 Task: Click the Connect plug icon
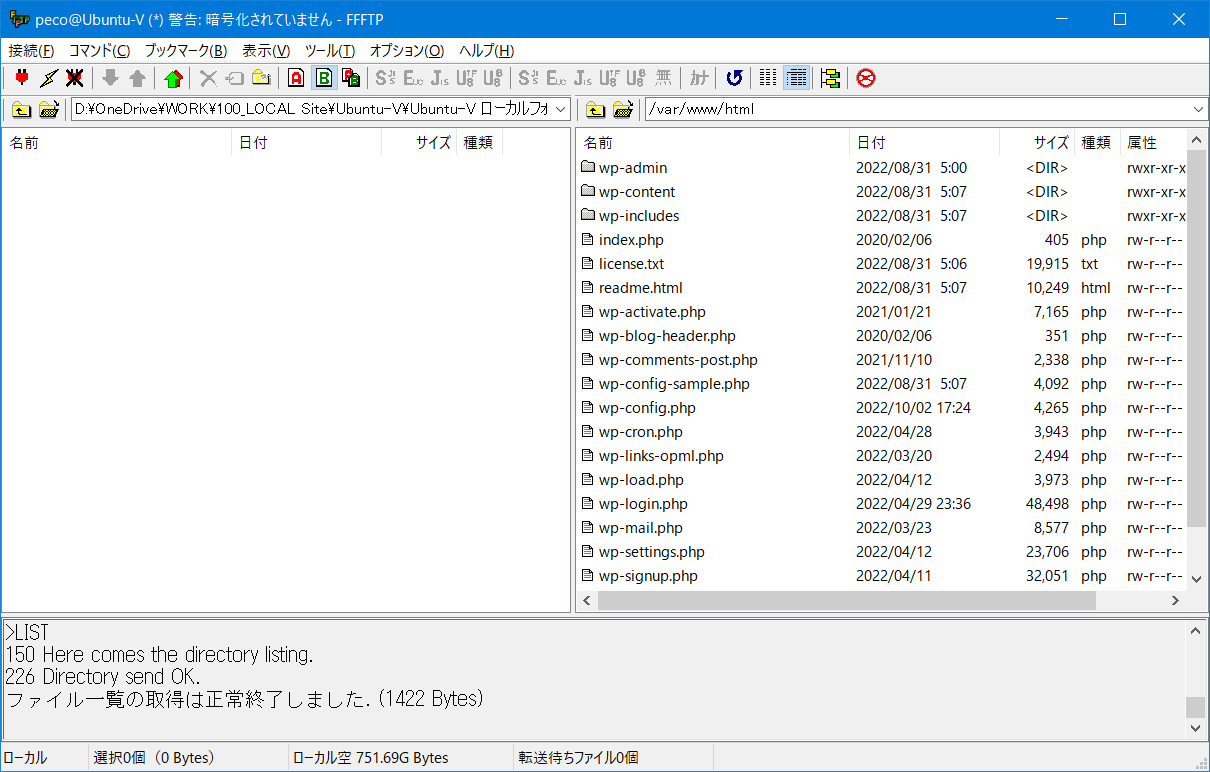[x=22, y=78]
